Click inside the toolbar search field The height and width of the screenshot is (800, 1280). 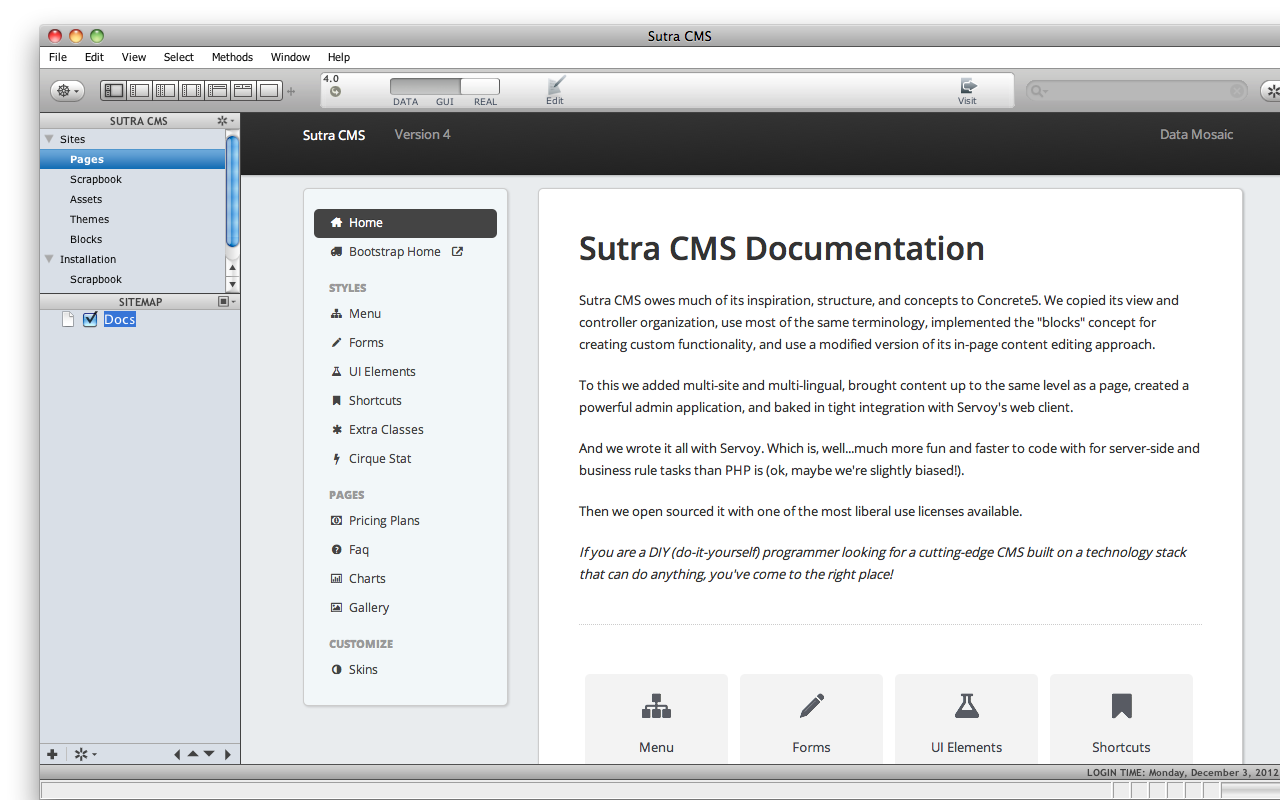point(1138,91)
